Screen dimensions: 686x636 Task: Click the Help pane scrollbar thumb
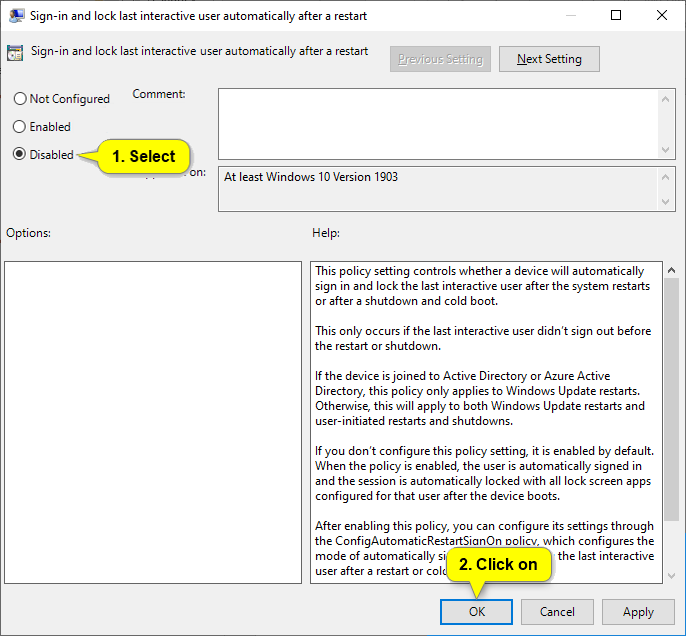pos(670,400)
